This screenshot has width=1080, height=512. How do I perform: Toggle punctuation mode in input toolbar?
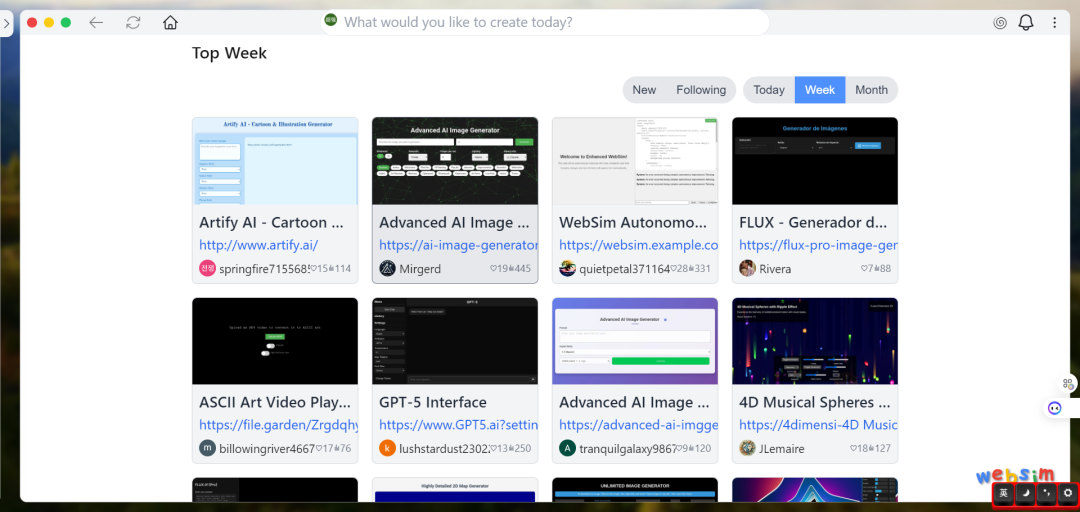coord(1046,493)
